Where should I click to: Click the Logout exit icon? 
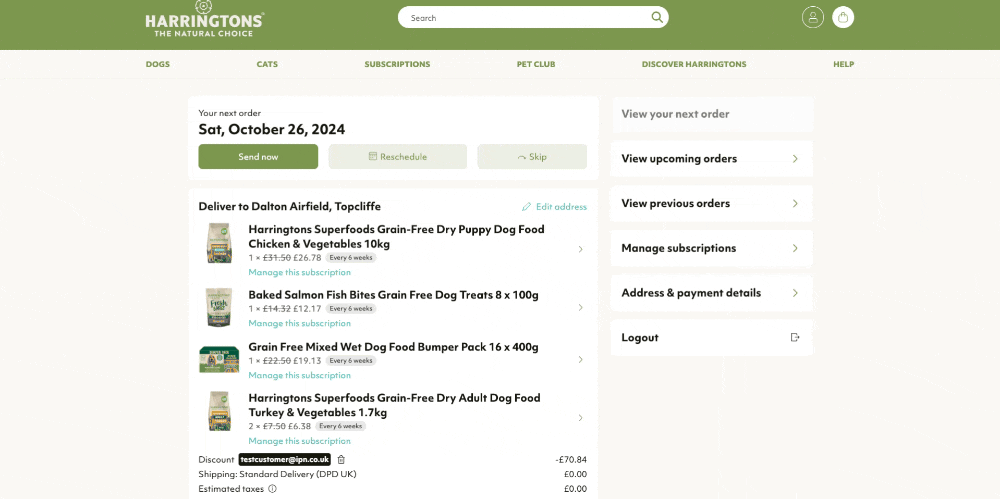click(795, 338)
